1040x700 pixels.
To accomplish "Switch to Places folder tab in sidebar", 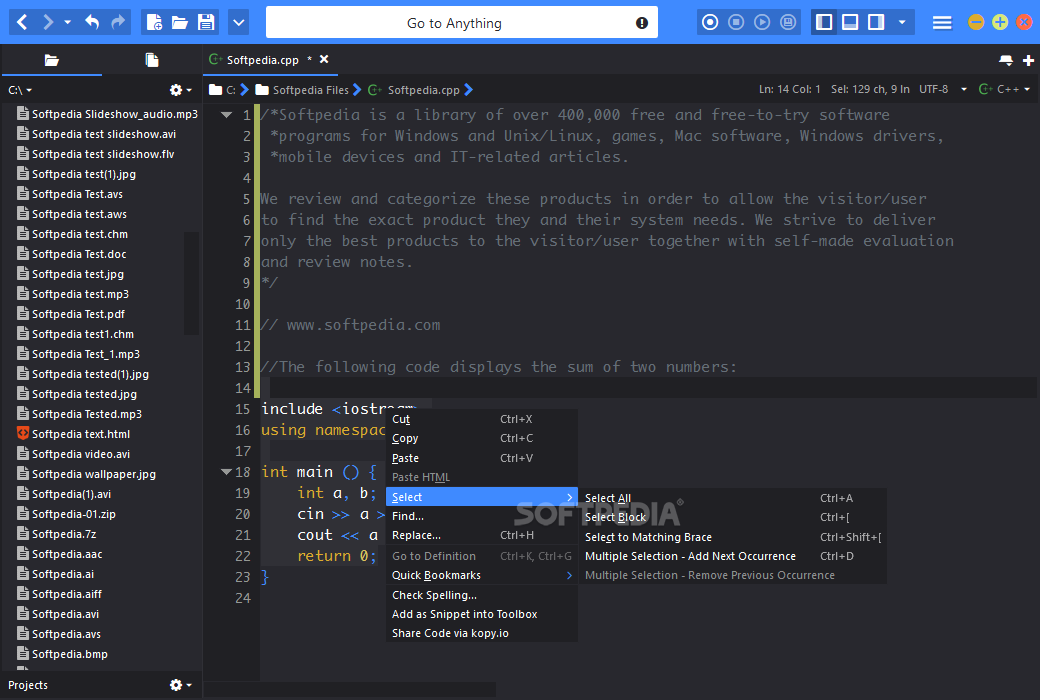I will pos(52,60).
